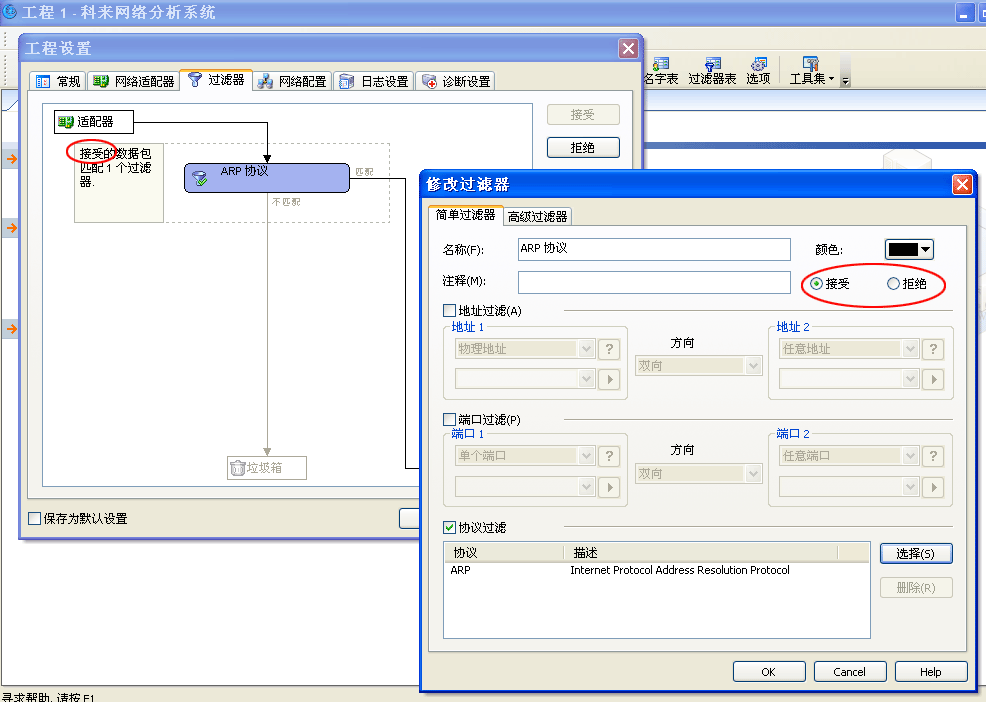The height and width of the screenshot is (702, 986).
Task: Switch to the 过滤器 tab
Action: [216, 80]
